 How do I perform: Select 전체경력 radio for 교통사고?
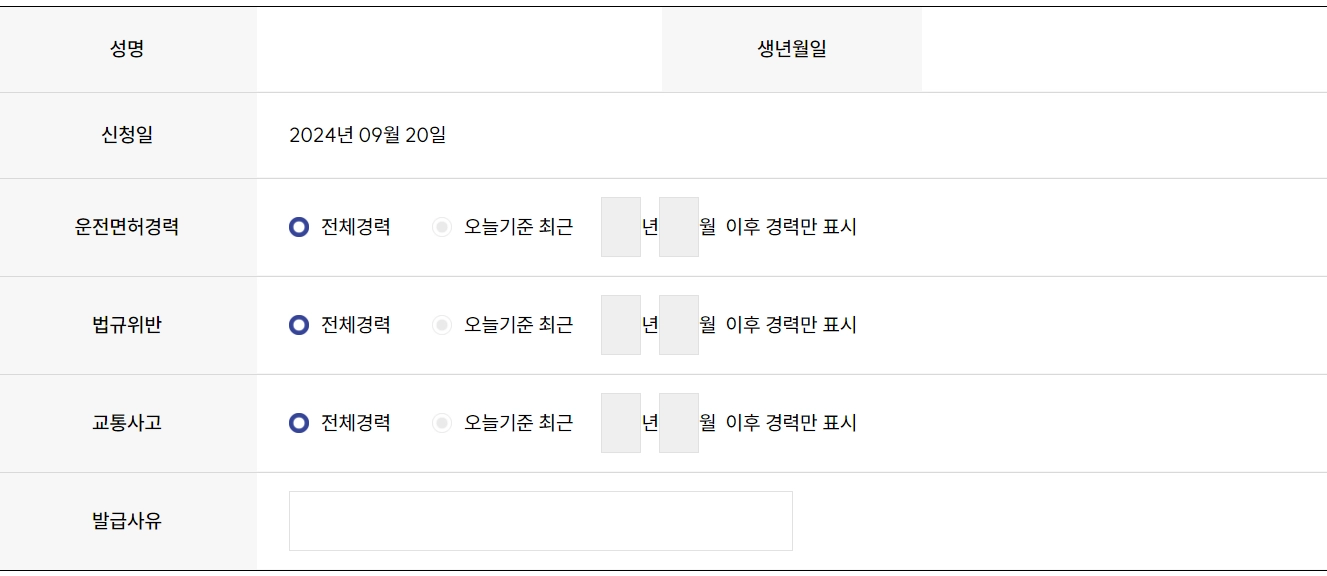coord(300,422)
